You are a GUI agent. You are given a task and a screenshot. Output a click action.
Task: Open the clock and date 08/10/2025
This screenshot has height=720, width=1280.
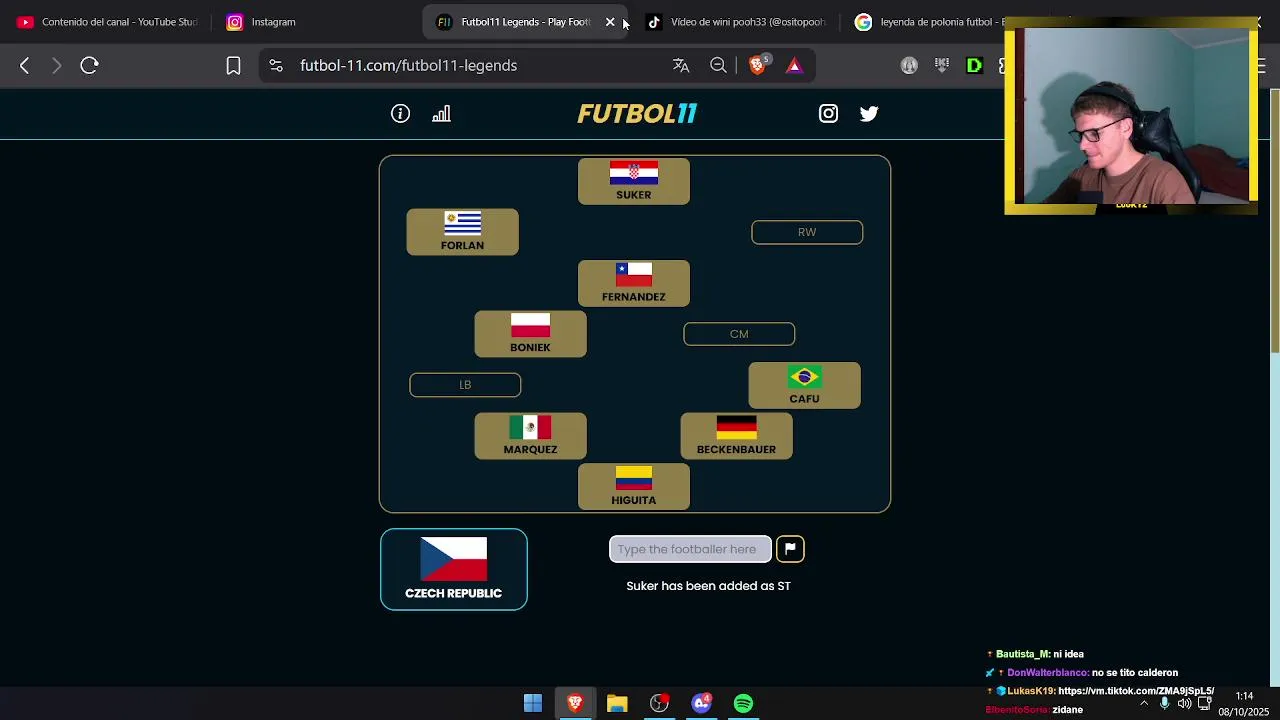pos(1244,704)
